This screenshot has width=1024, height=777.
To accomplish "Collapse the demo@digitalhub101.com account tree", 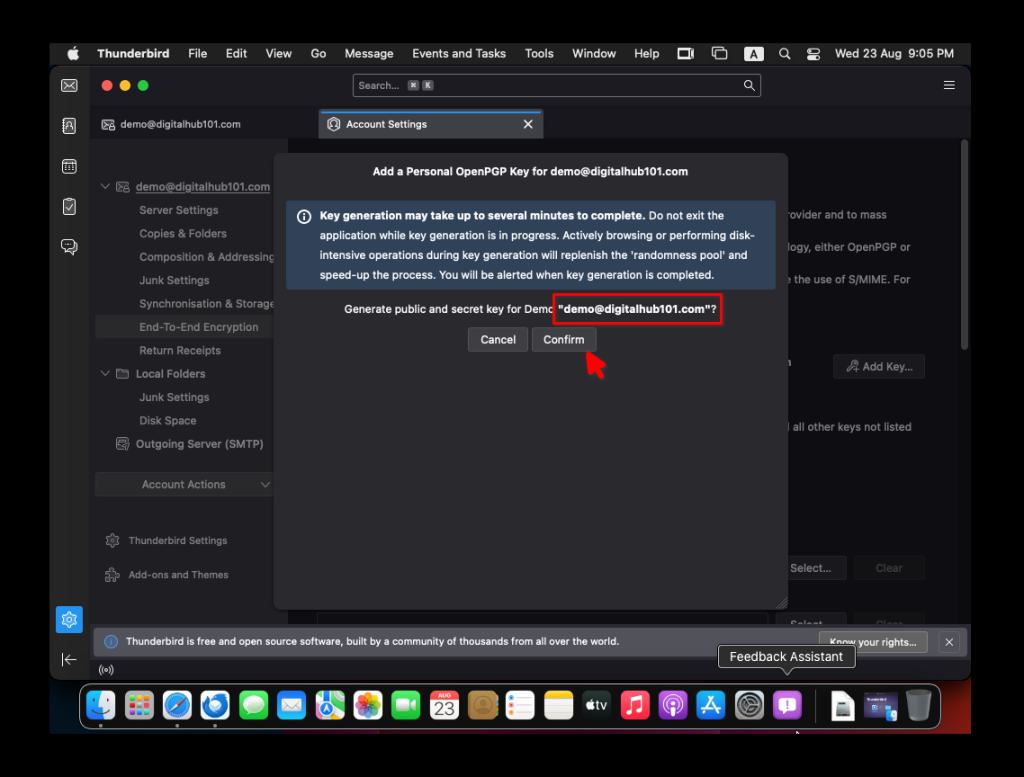I will pos(105,187).
